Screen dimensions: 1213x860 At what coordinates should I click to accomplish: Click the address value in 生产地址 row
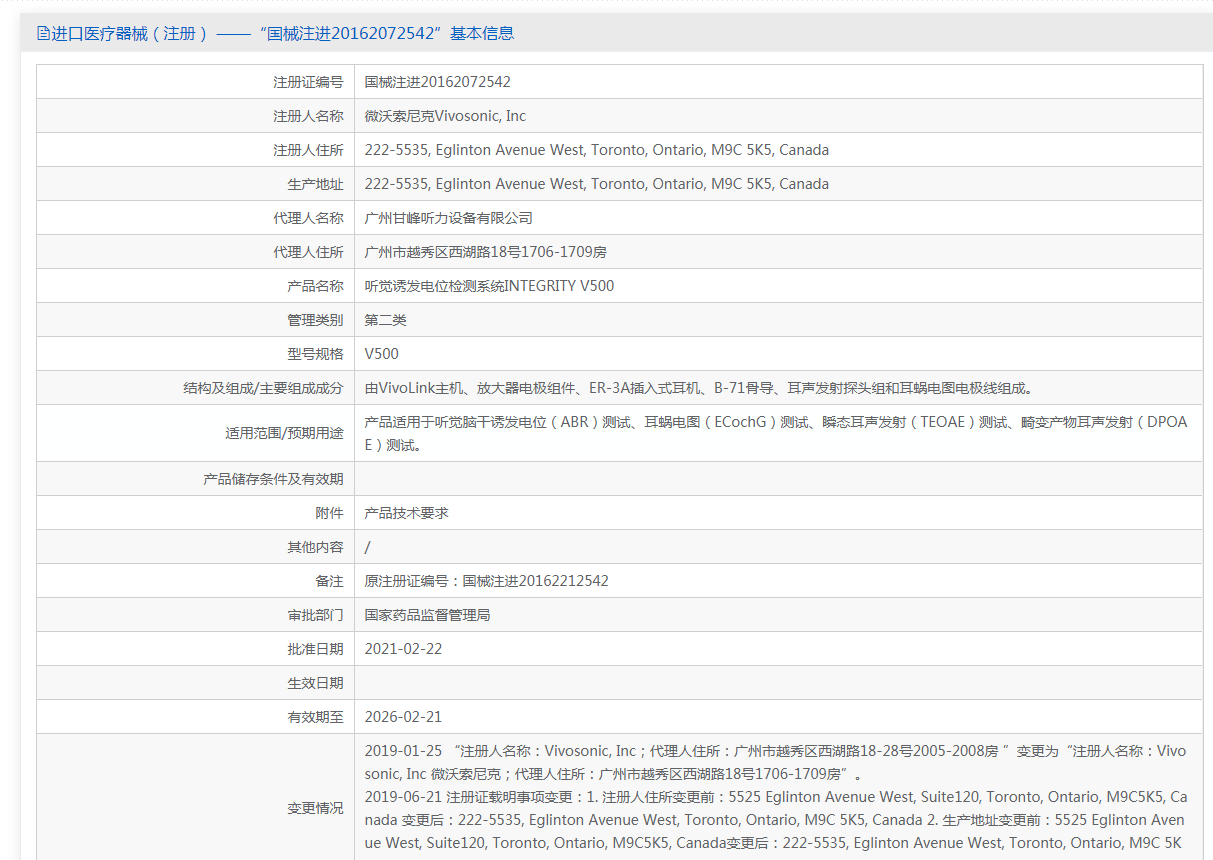tap(597, 184)
